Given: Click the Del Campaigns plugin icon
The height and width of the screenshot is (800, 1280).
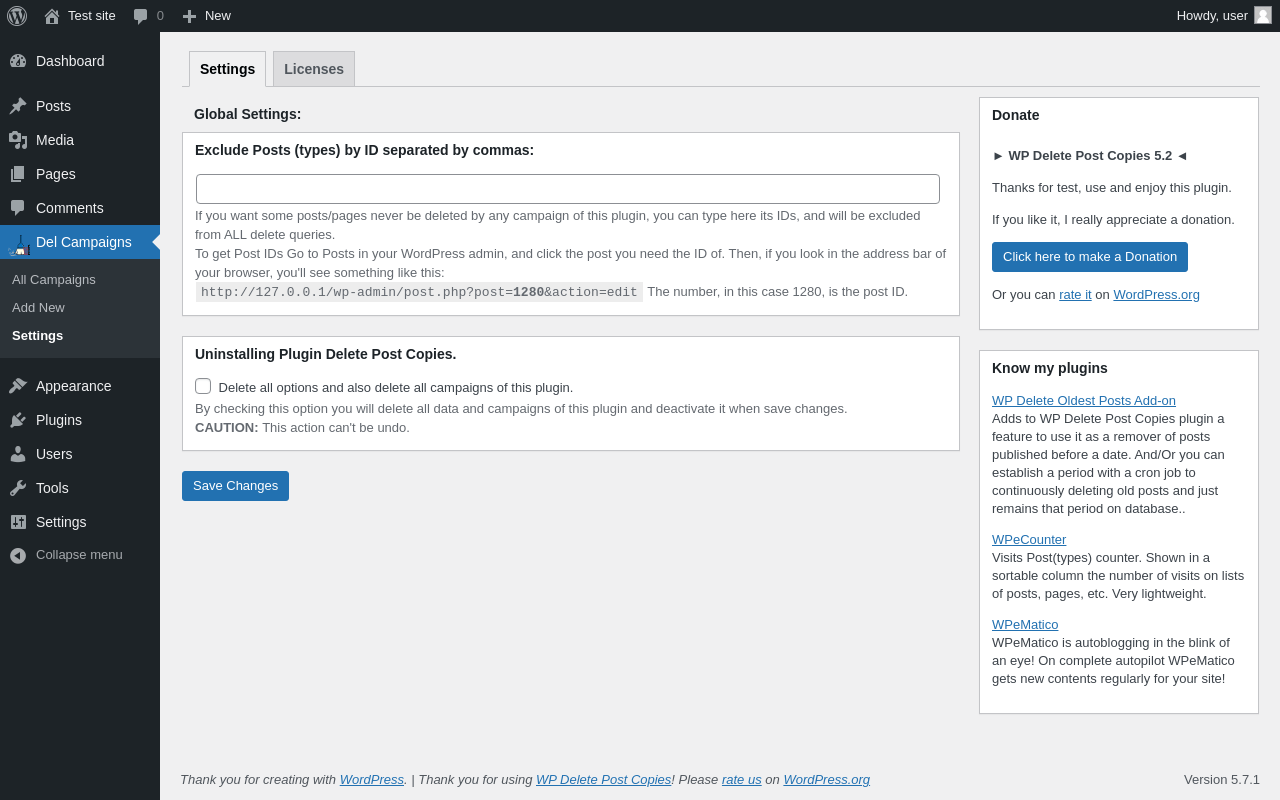Looking at the screenshot, I should click(x=19, y=244).
